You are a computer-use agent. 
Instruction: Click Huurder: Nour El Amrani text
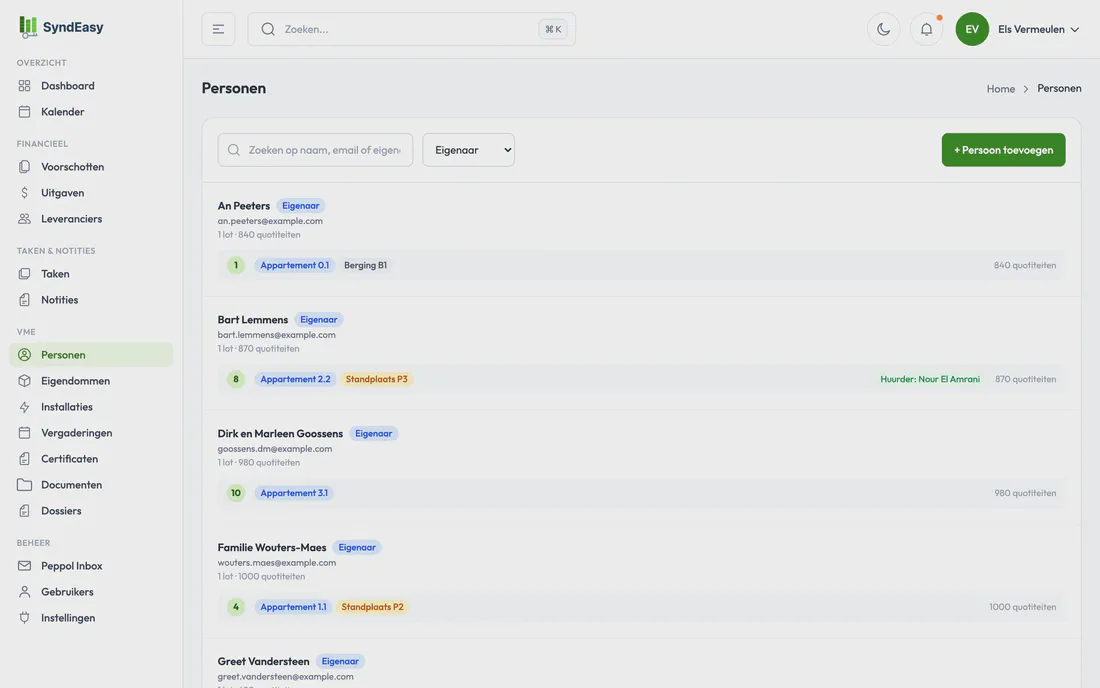point(930,379)
